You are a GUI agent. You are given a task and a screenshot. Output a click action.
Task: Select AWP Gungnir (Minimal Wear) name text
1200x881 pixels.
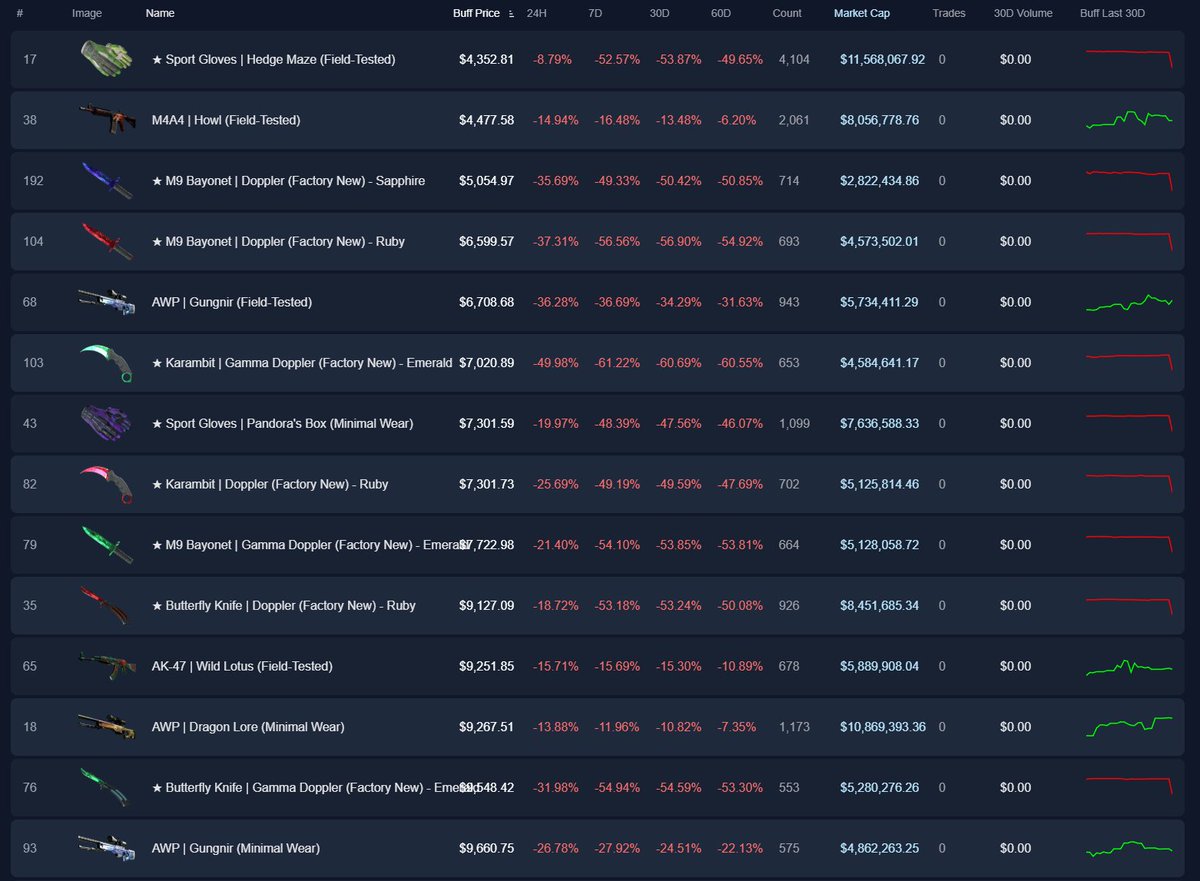point(236,848)
